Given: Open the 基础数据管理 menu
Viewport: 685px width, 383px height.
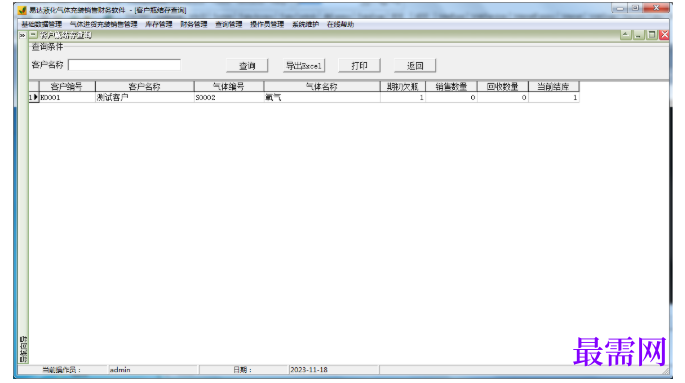Looking at the screenshot, I should click(42, 24).
